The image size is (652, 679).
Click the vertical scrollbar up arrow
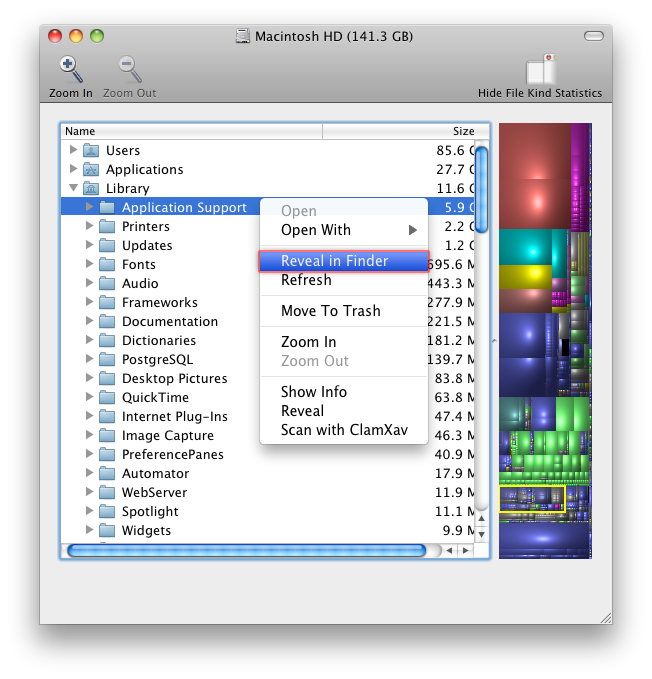481,518
